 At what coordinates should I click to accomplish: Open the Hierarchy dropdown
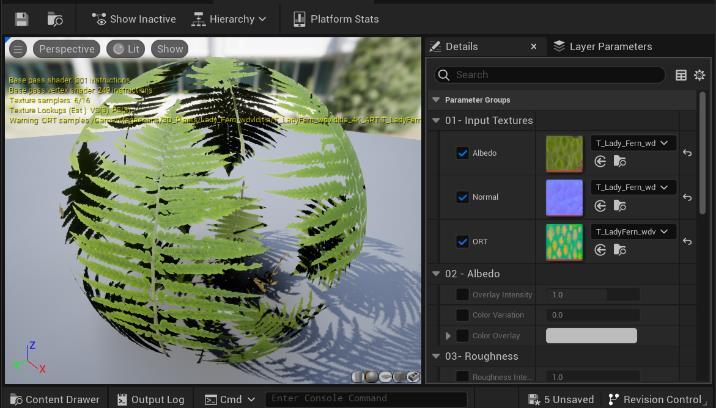click(228, 19)
